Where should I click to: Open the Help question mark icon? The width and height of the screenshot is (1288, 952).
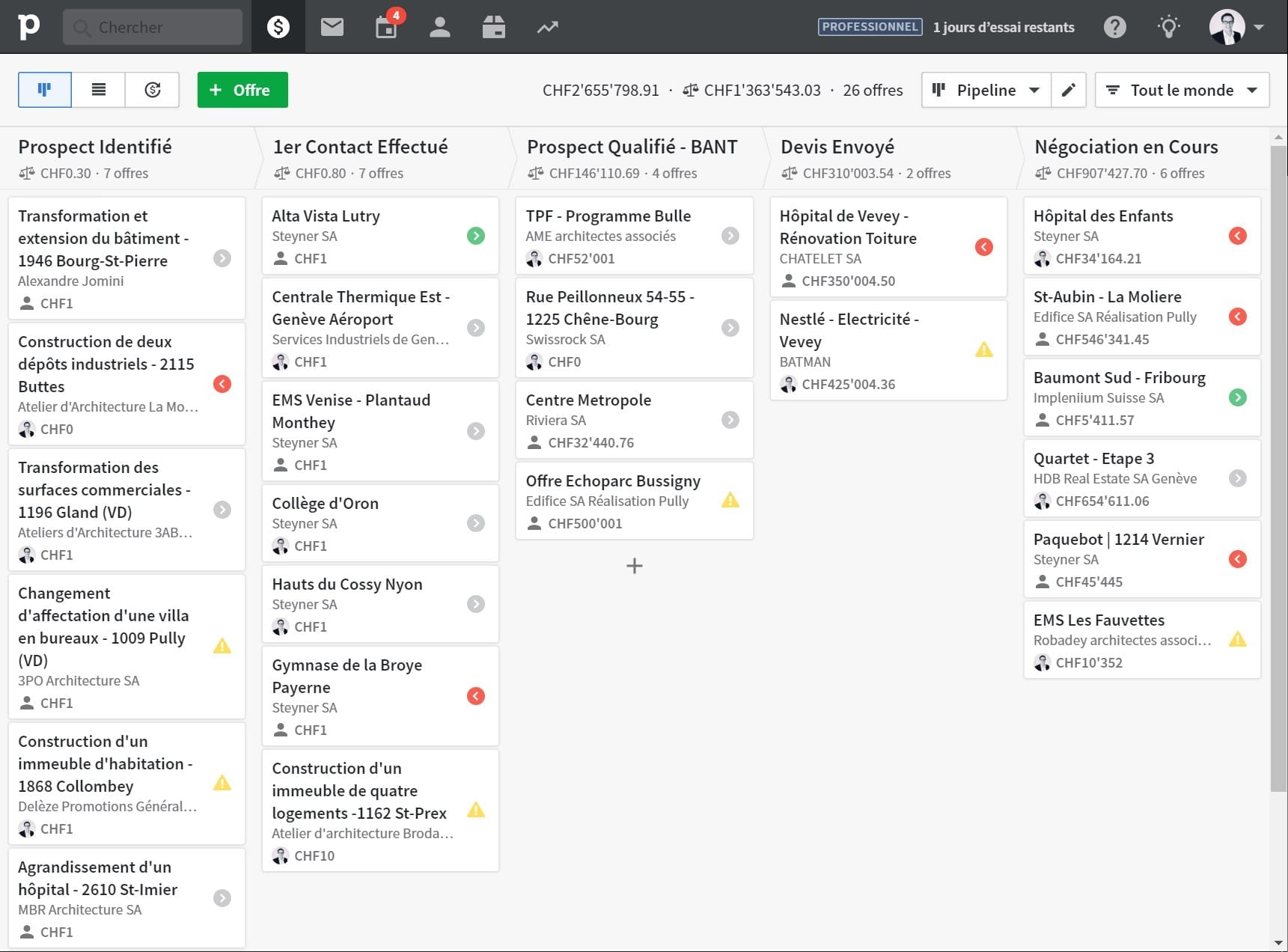1115,27
